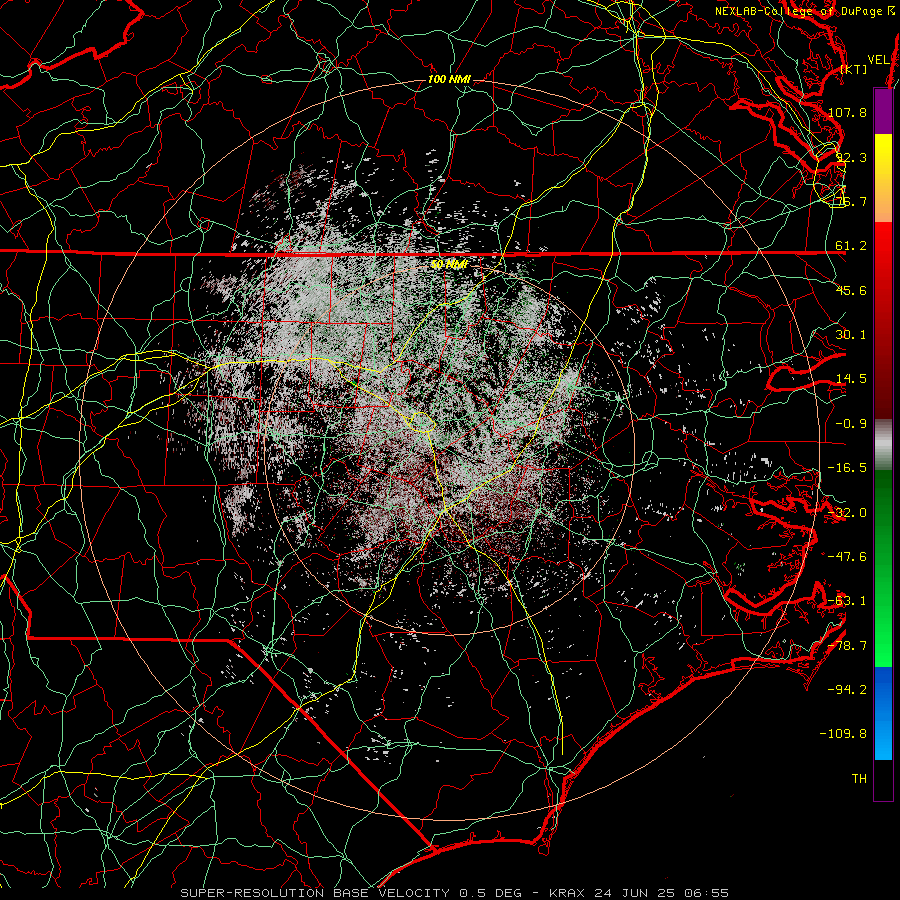Screen dimensions: 900x900
Task: Click the 92.3 value on velocity scale
Action: point(851,157)
